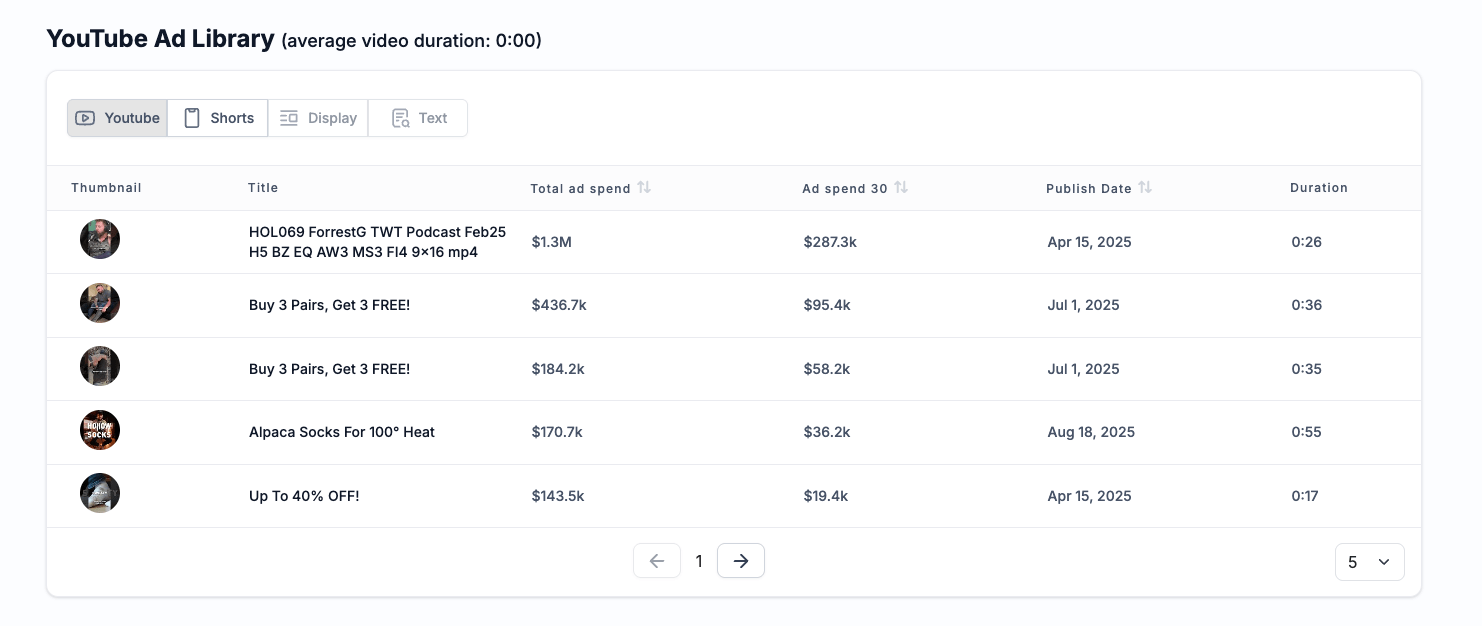
Task: Go to the next page arrow
Action: 741,561
